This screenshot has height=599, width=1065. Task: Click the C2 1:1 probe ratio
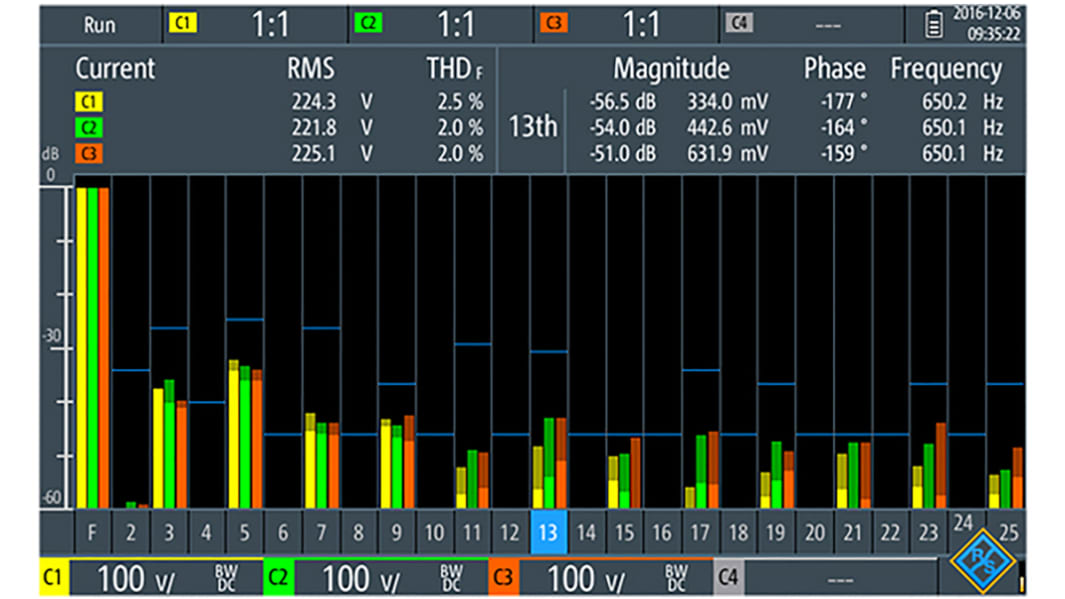[x=456, y=25]
